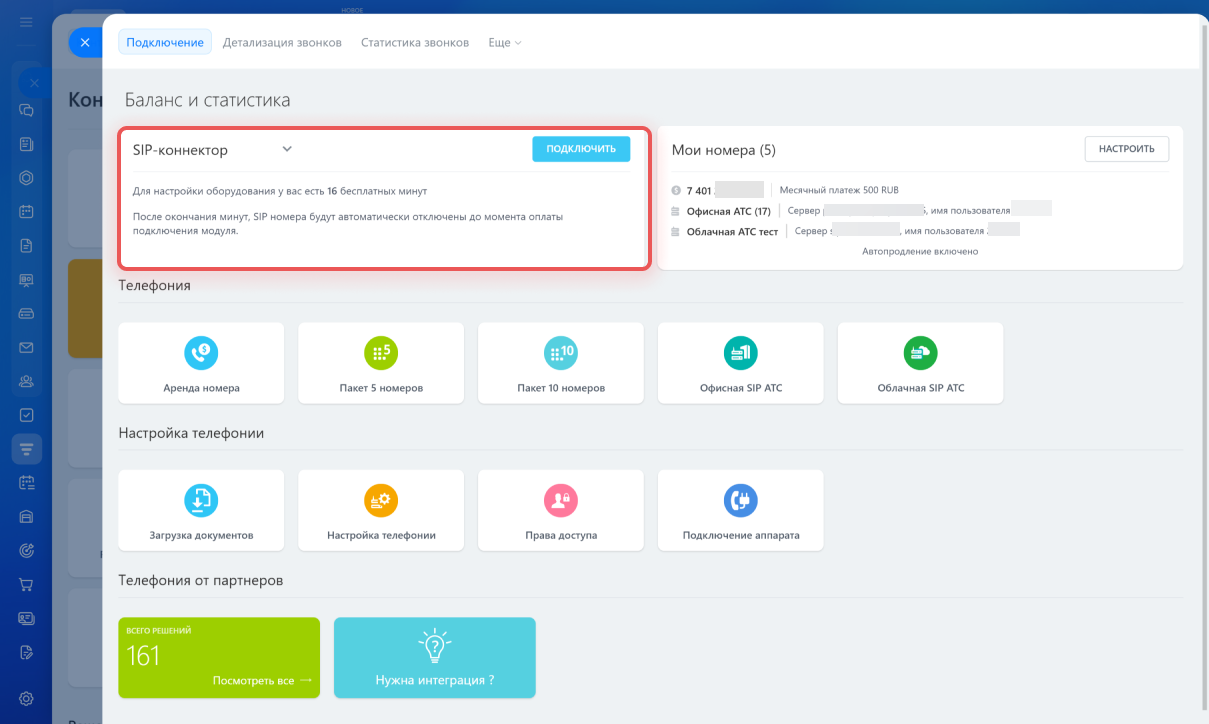
Task: Click the Пакет 10 номеров icon
Action: click(561, 352)
